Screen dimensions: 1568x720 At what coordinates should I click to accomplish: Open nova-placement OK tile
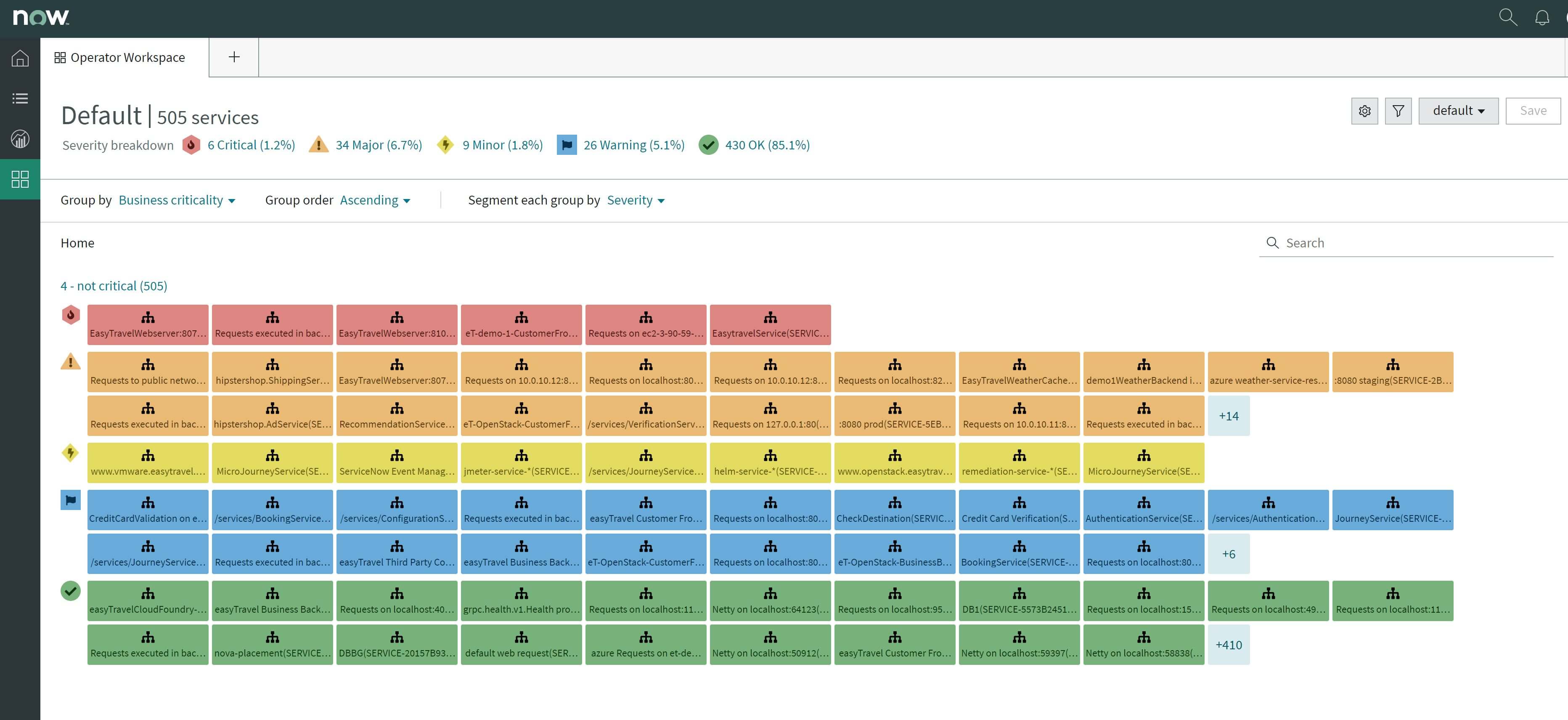[272, 645]
